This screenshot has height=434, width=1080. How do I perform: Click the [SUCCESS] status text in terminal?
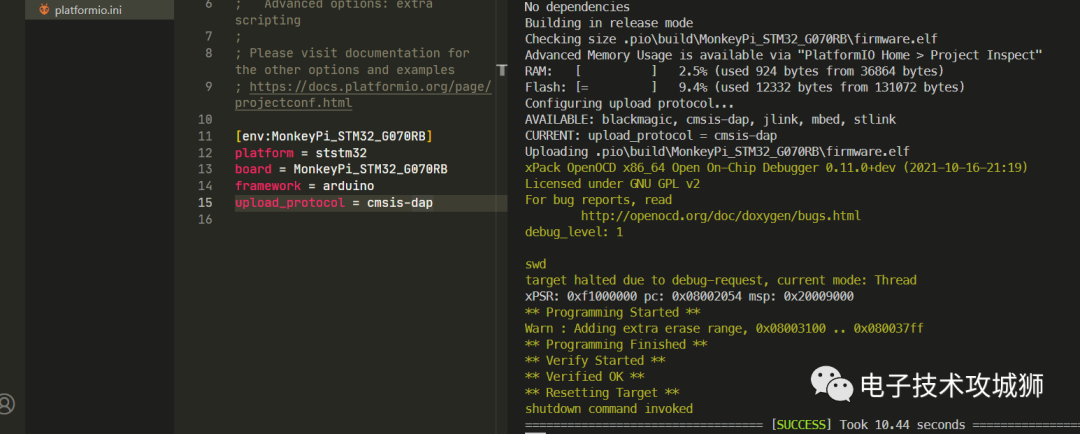(800, 424)
